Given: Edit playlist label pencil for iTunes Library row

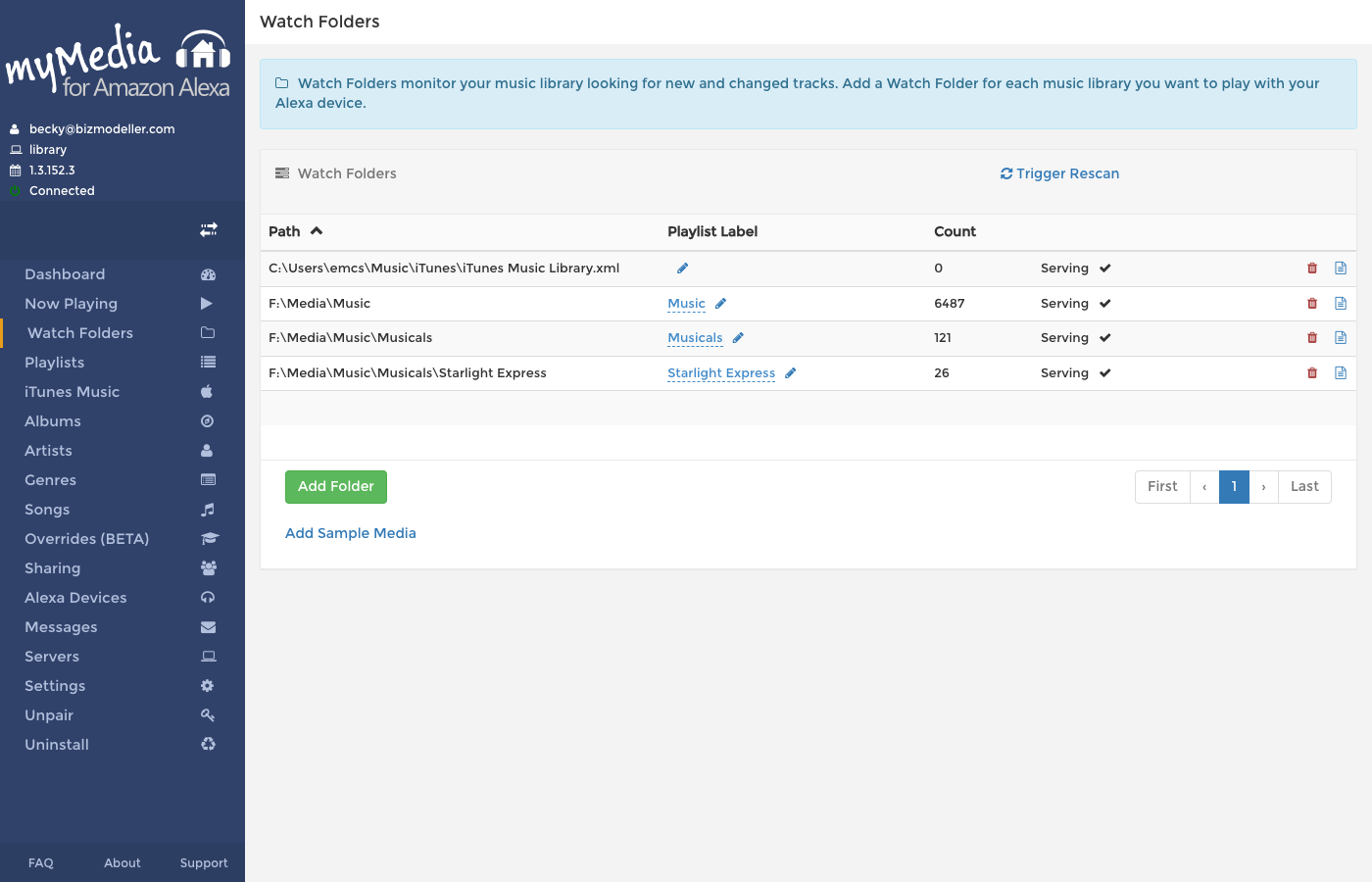Looking at the screenshot, I should (683, 269).
